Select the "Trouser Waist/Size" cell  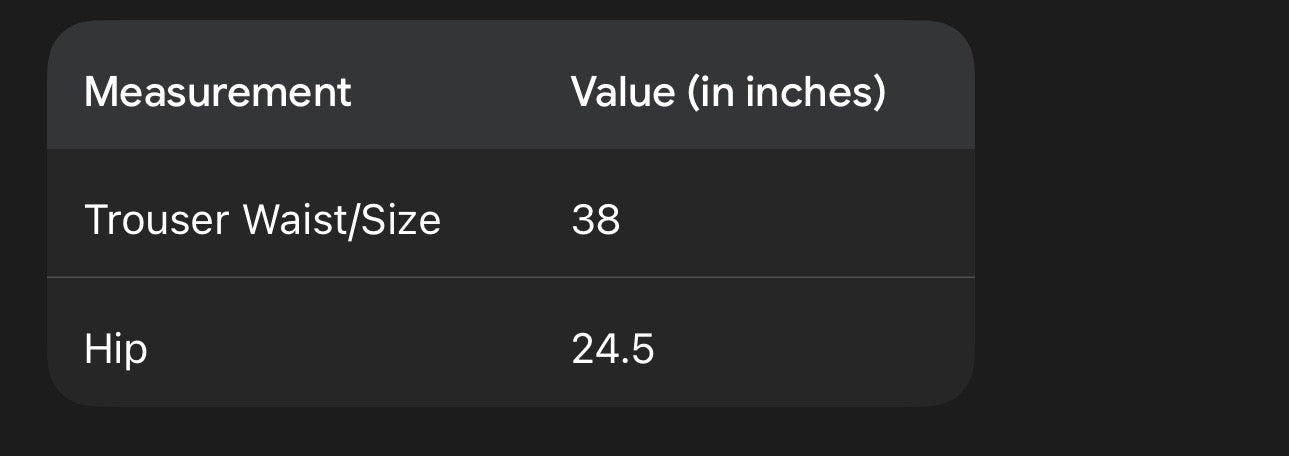pos(262,219)
